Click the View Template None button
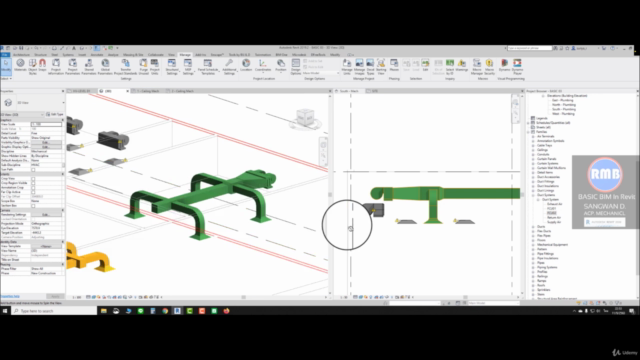The image size is (640, 360). click(46, 247)
